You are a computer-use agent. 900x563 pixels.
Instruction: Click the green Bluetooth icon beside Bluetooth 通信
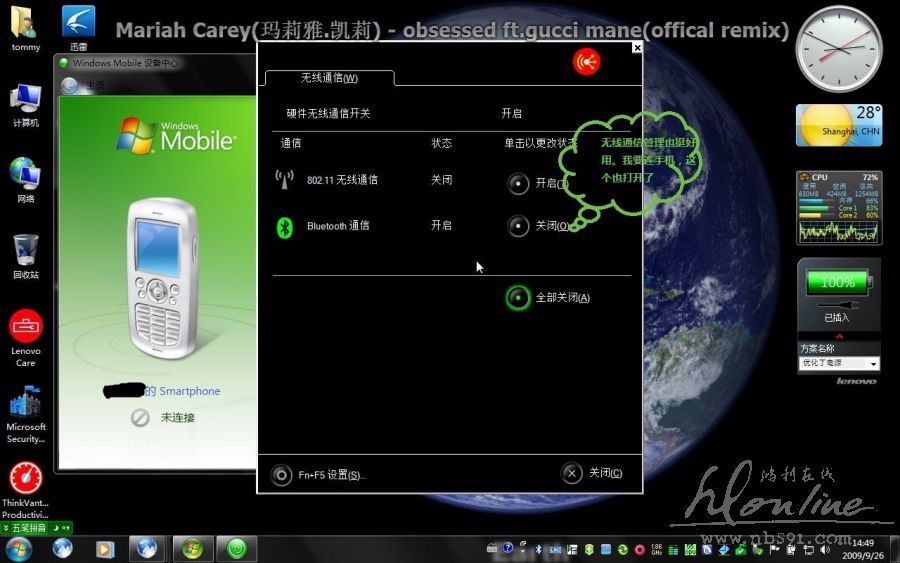[285, 227]
